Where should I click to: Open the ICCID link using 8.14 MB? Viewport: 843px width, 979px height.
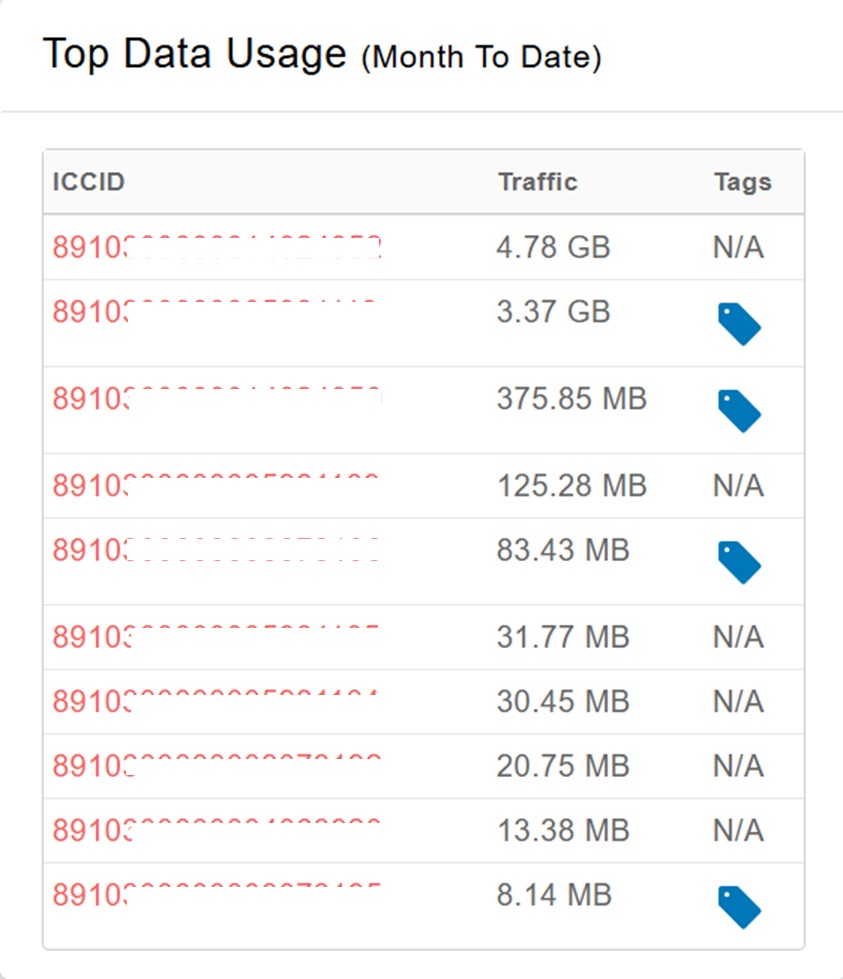pyautogui.click(x=216, y=895)
